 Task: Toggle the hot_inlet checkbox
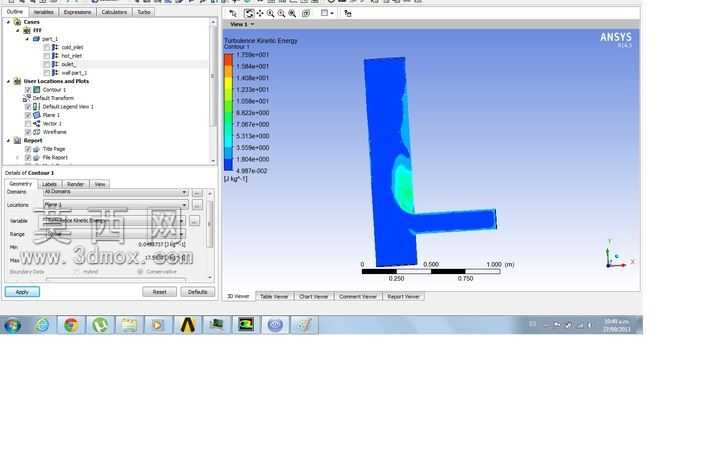47,56
